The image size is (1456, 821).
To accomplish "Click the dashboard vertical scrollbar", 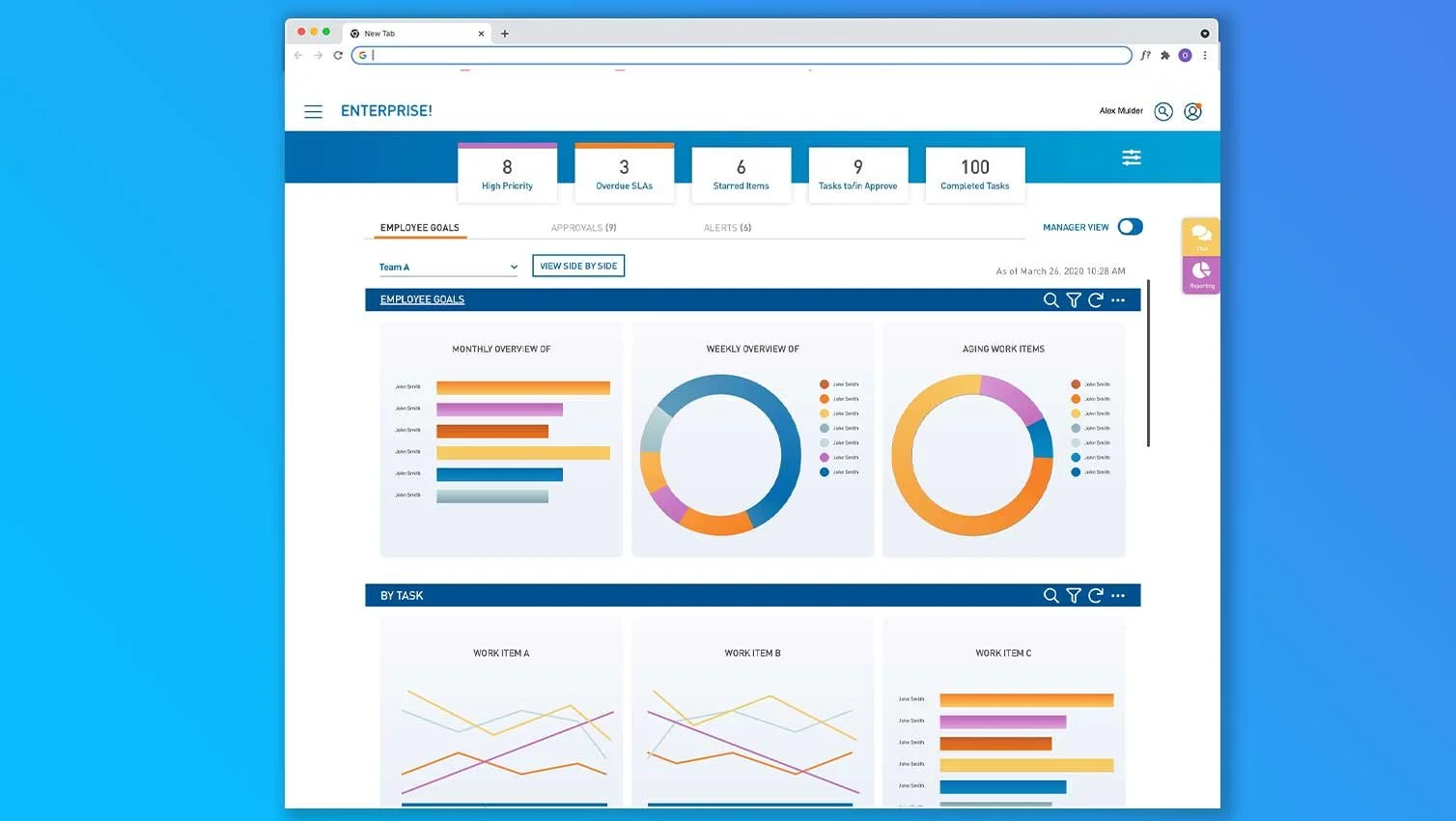I will coord(1148,363).
